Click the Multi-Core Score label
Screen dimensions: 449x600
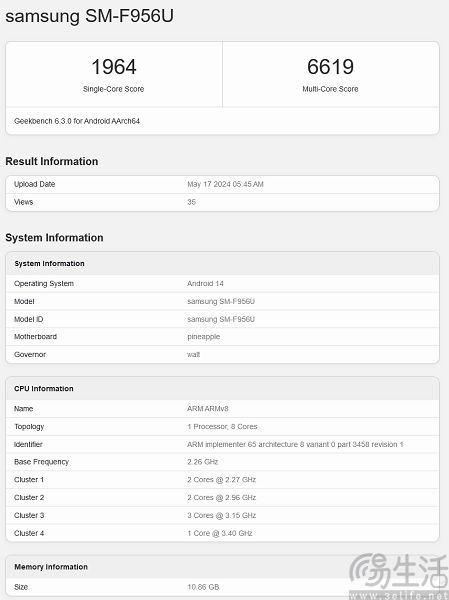click(x=330, y=89)
